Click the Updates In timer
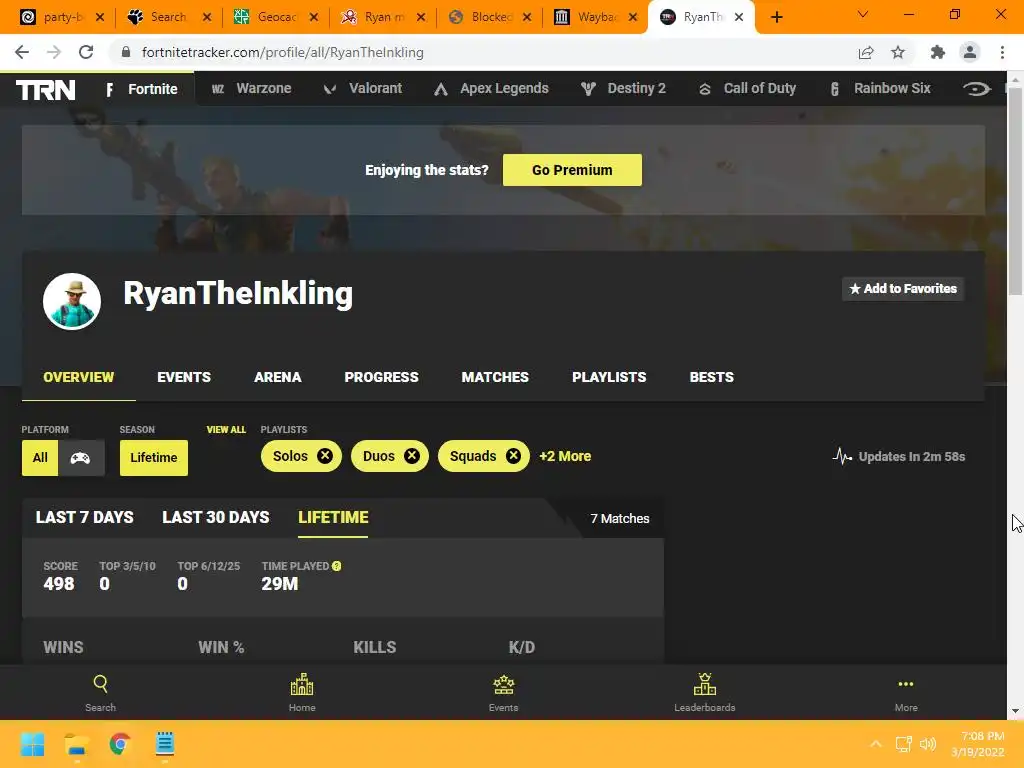The height and width of the screenshot is (768, 1024). click(x=899, y=456)
